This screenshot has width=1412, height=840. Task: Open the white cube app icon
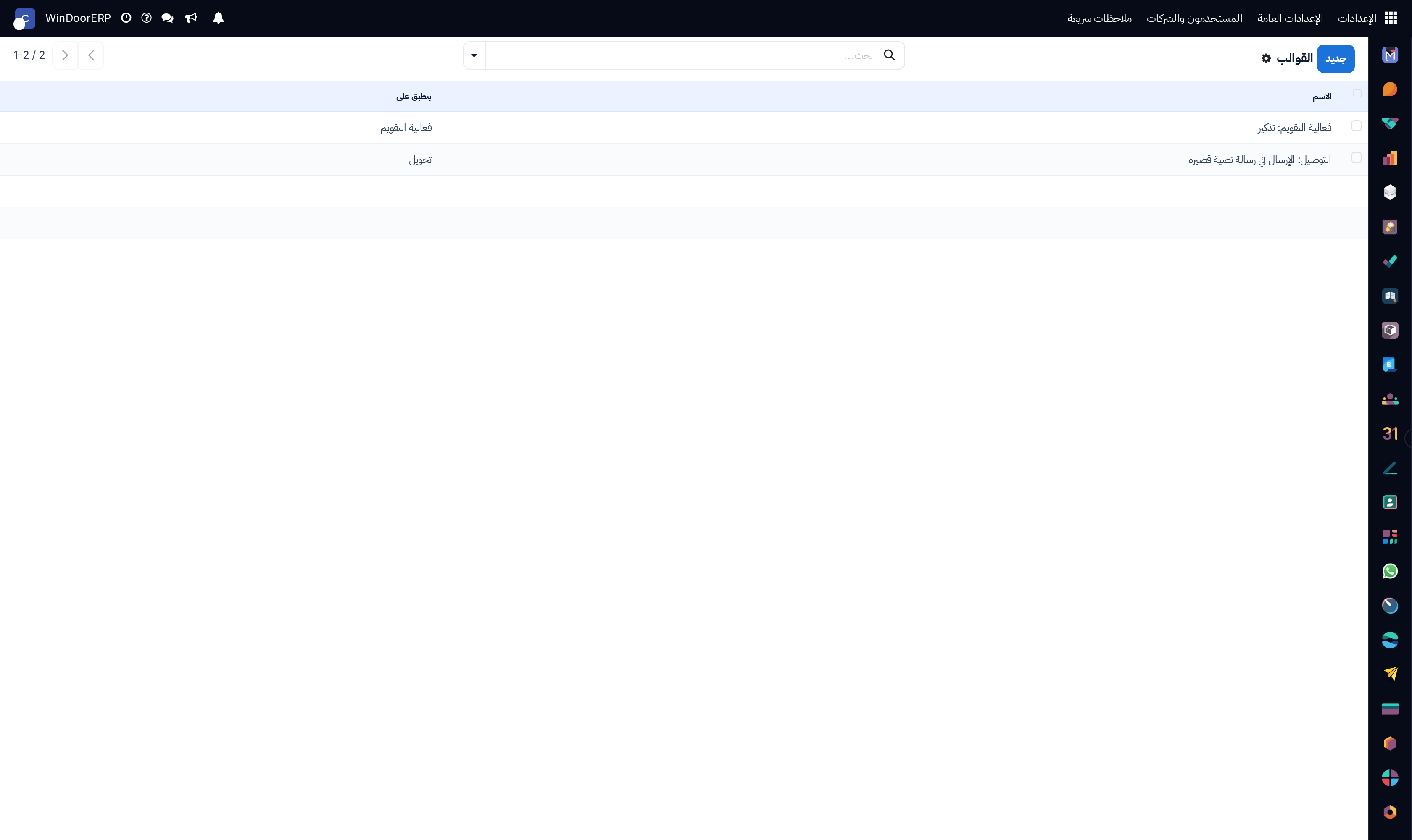(1390, 192)
